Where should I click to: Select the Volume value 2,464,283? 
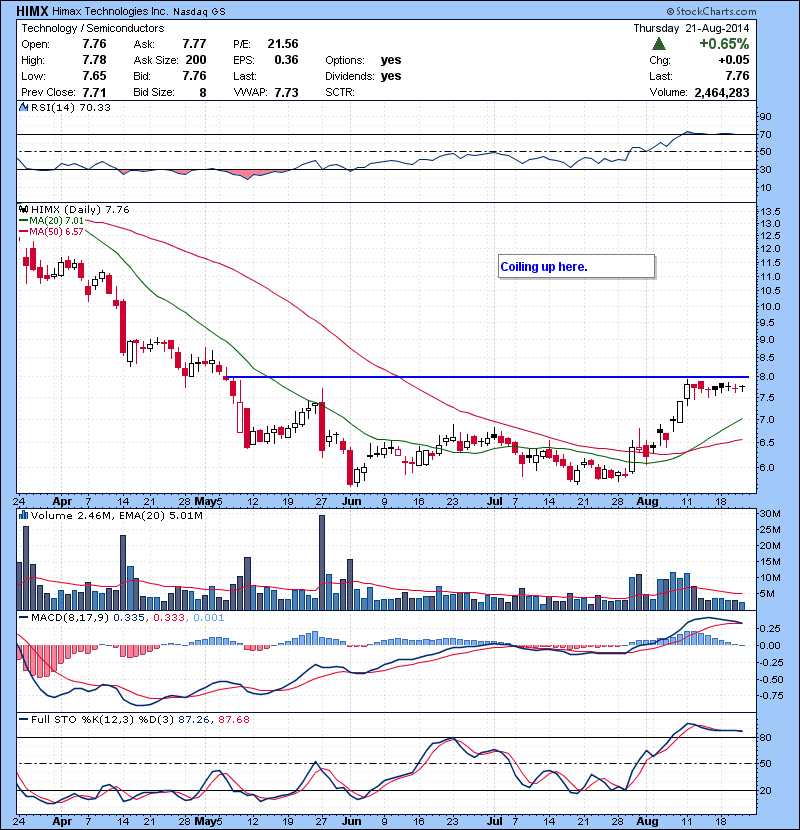click(x=722, y=93)
